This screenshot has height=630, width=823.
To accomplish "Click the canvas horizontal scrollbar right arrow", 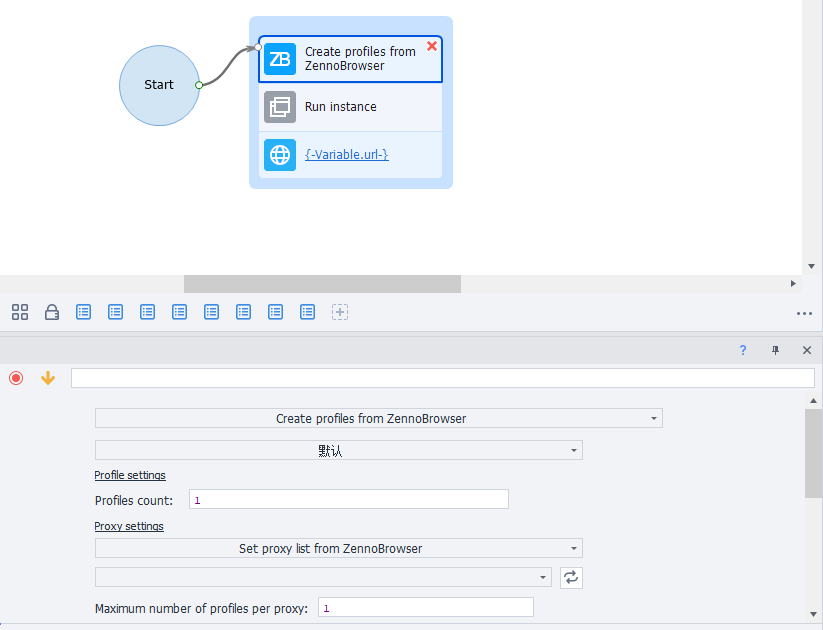I will coord(793,284).
